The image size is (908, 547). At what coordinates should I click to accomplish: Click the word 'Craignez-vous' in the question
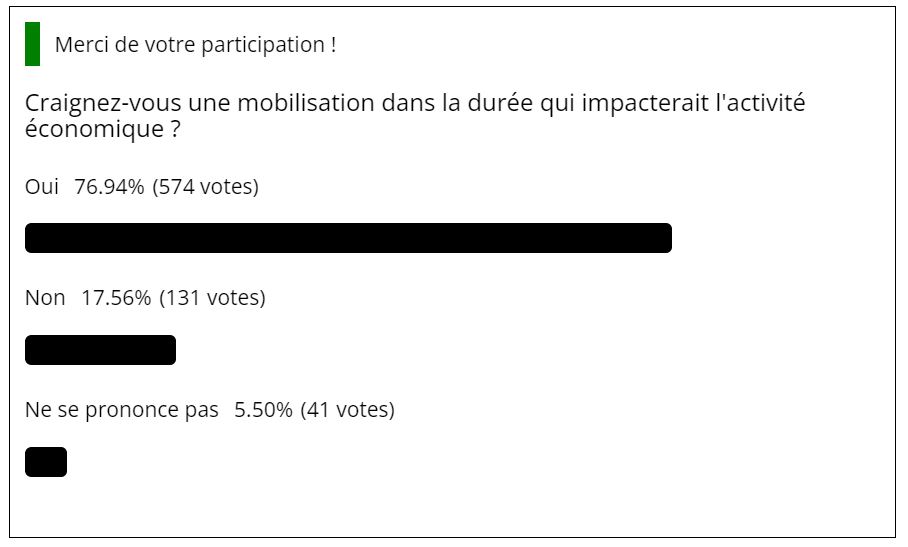pos(103,104)
